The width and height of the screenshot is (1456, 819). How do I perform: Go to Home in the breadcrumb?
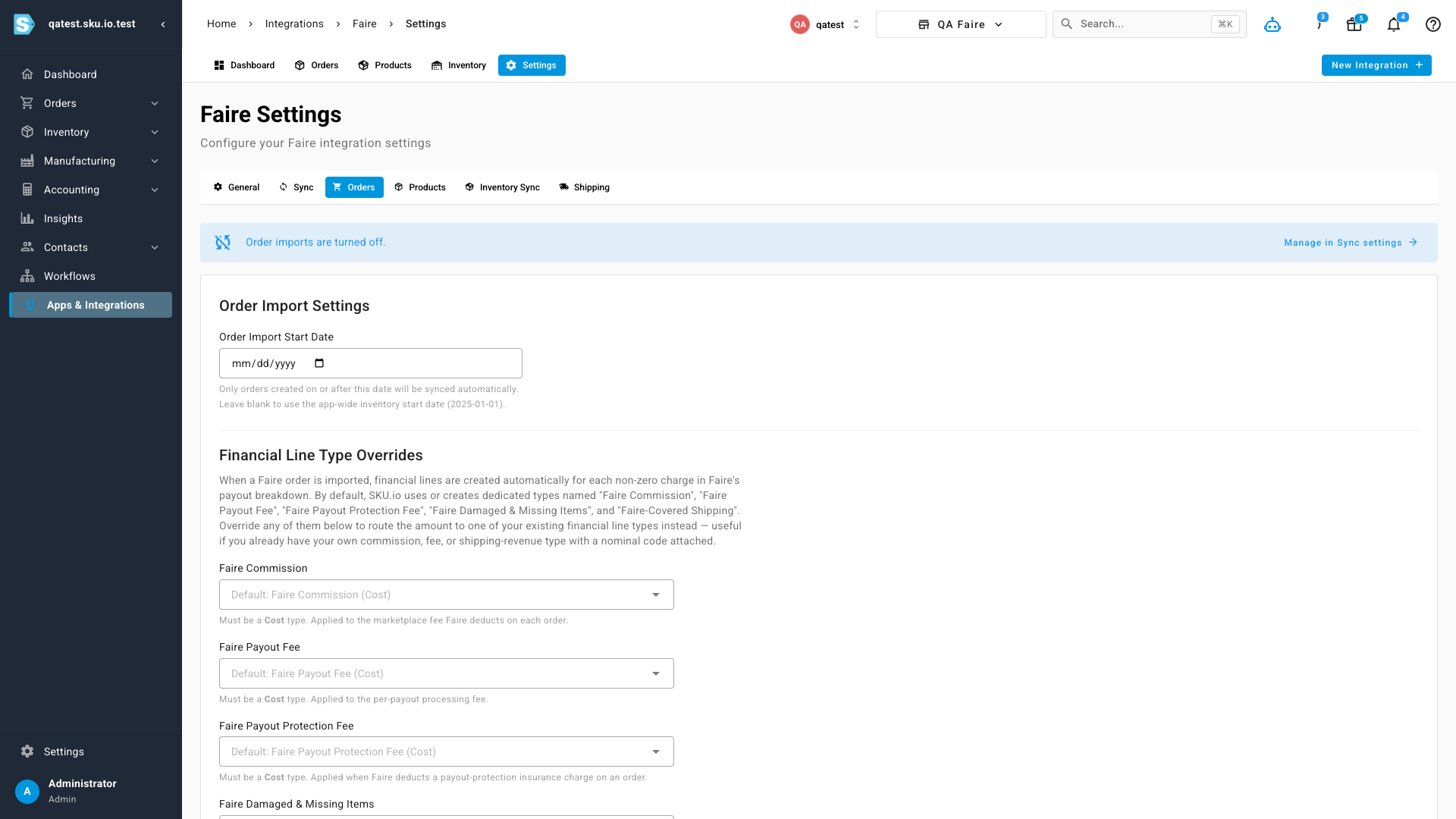click(x=221, y=24)
